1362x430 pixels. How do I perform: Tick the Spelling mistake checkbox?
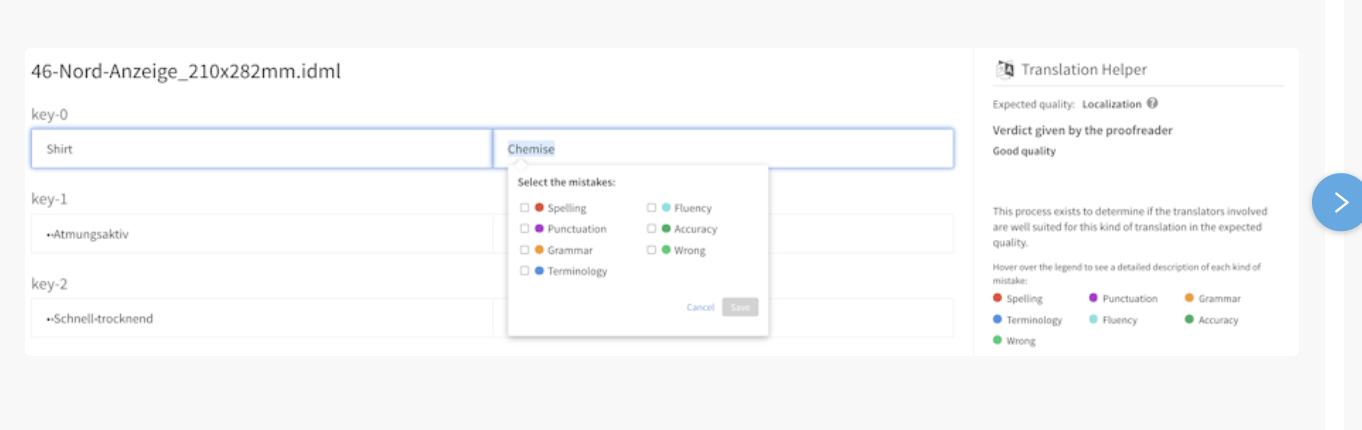(524, 208)
